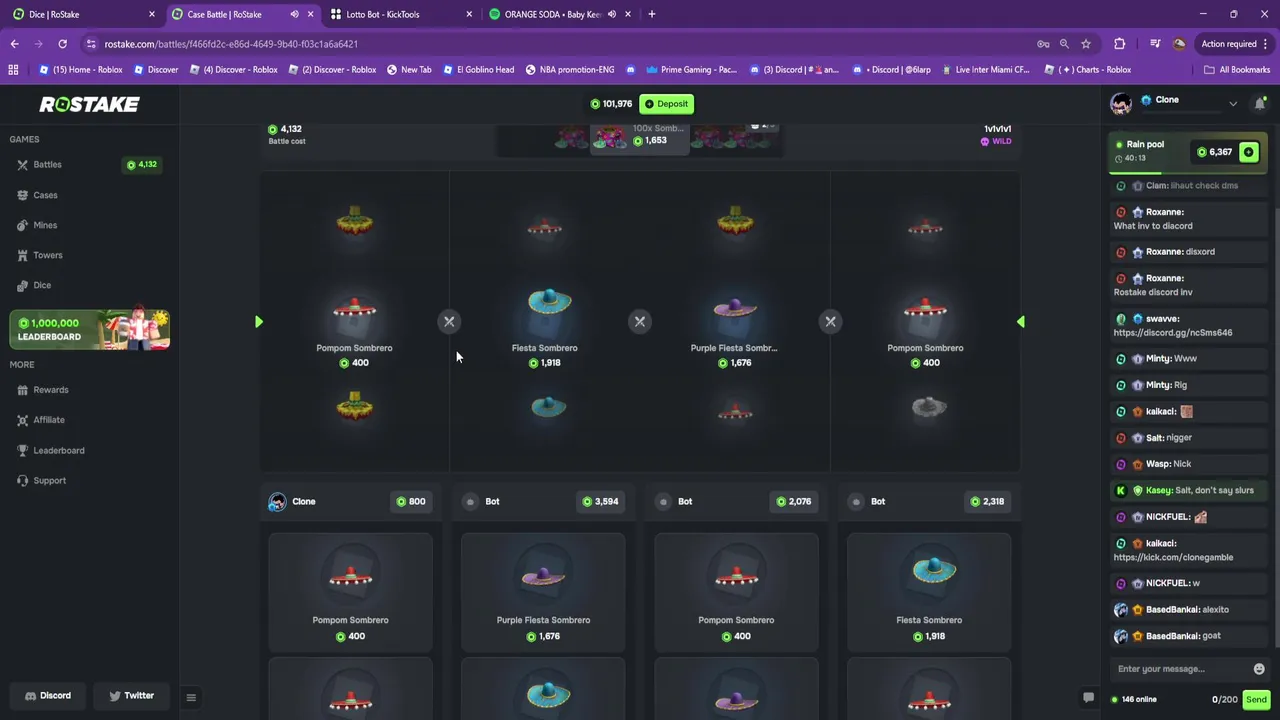Click the 101,976 balance display
1280x720 pixels.
611,104
